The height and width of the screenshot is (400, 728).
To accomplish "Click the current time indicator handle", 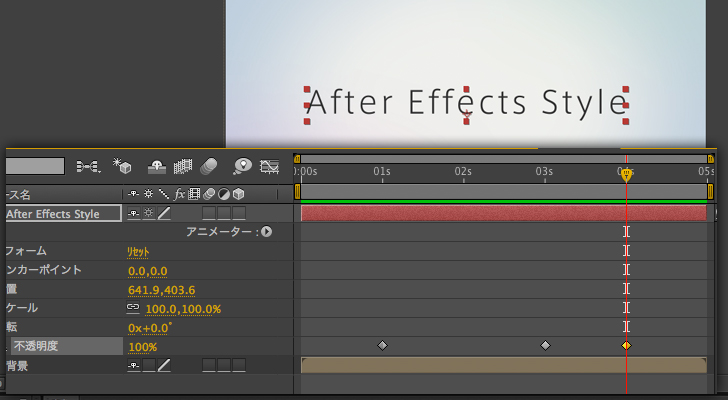I will click(x=626, y=174).
